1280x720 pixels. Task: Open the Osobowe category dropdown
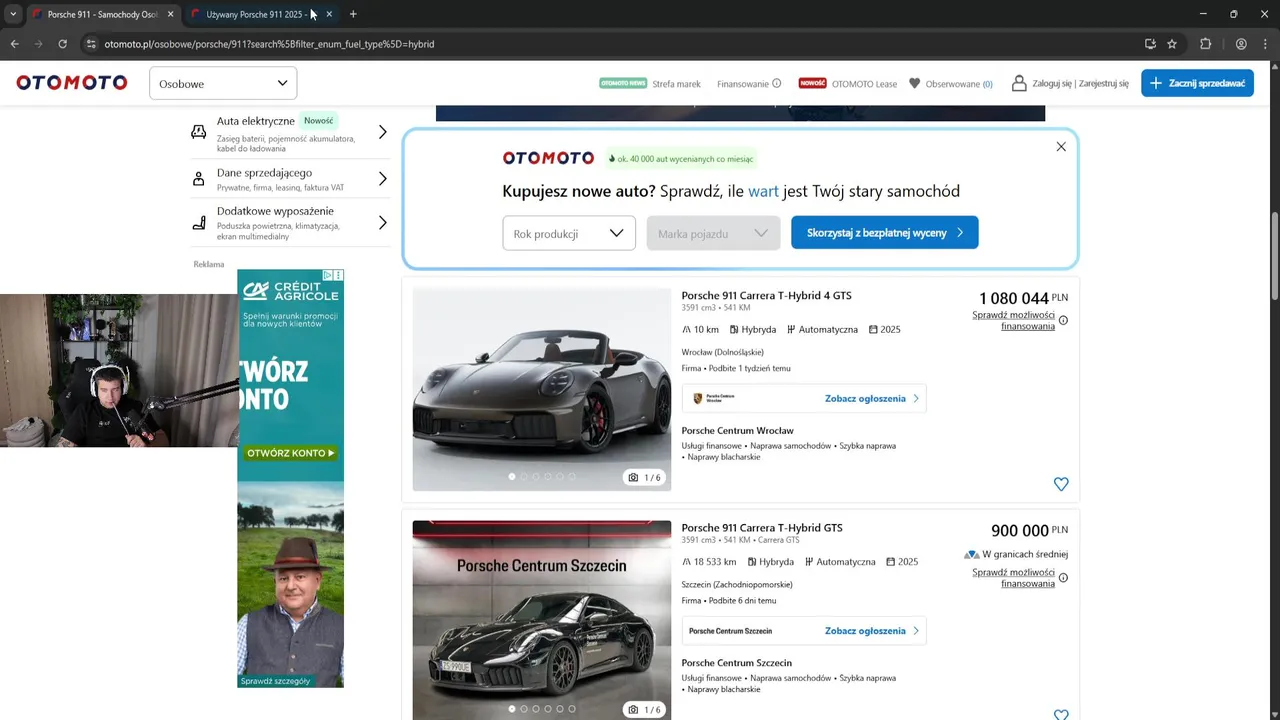[223, 83]
